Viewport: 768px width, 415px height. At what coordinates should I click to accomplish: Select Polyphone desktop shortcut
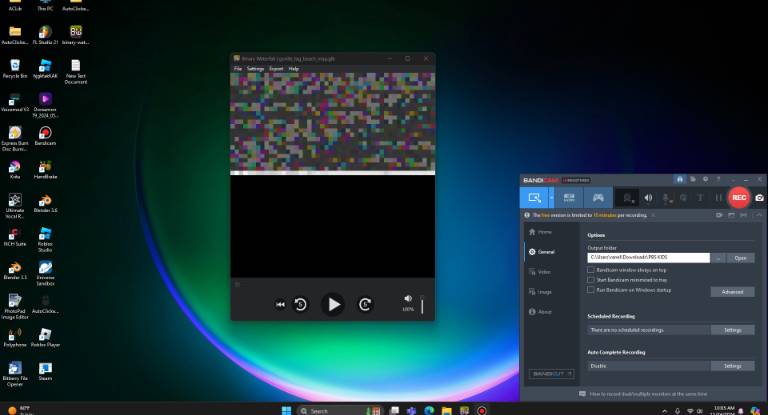pos(15,338)
